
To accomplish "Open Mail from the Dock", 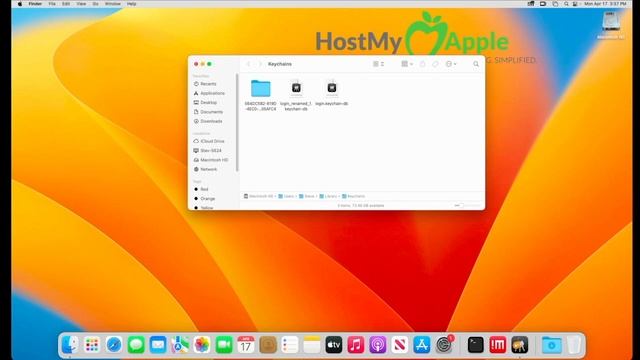I will point(158,345).
